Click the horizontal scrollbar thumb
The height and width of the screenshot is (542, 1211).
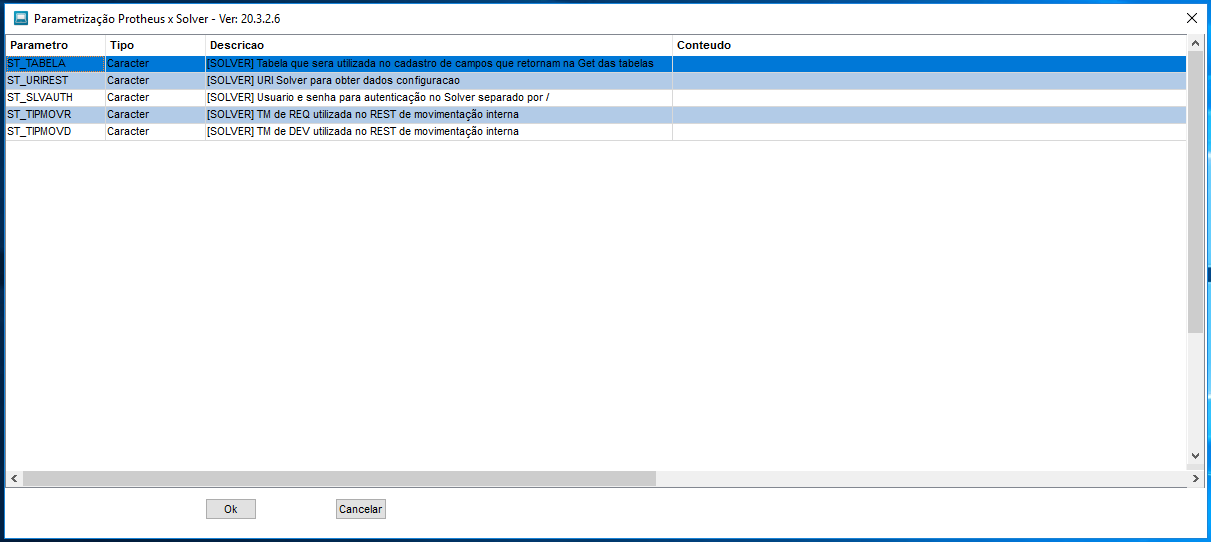click(x=339, y=479)
